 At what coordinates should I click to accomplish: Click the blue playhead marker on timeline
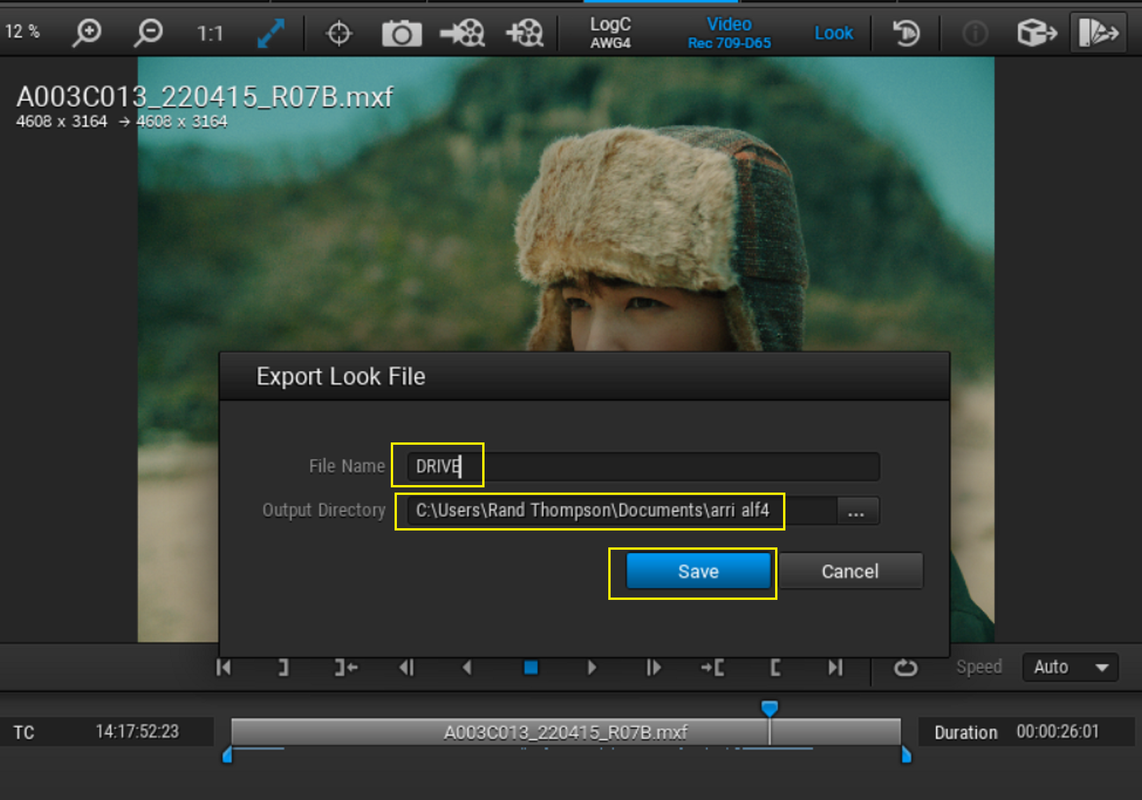pyautogui.click(x=769, y=708)
